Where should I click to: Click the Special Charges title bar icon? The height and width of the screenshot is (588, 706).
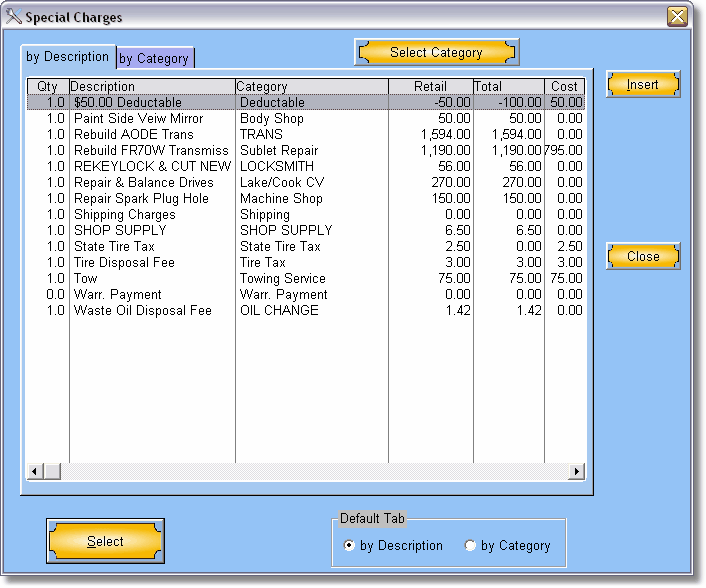point(13,16)
